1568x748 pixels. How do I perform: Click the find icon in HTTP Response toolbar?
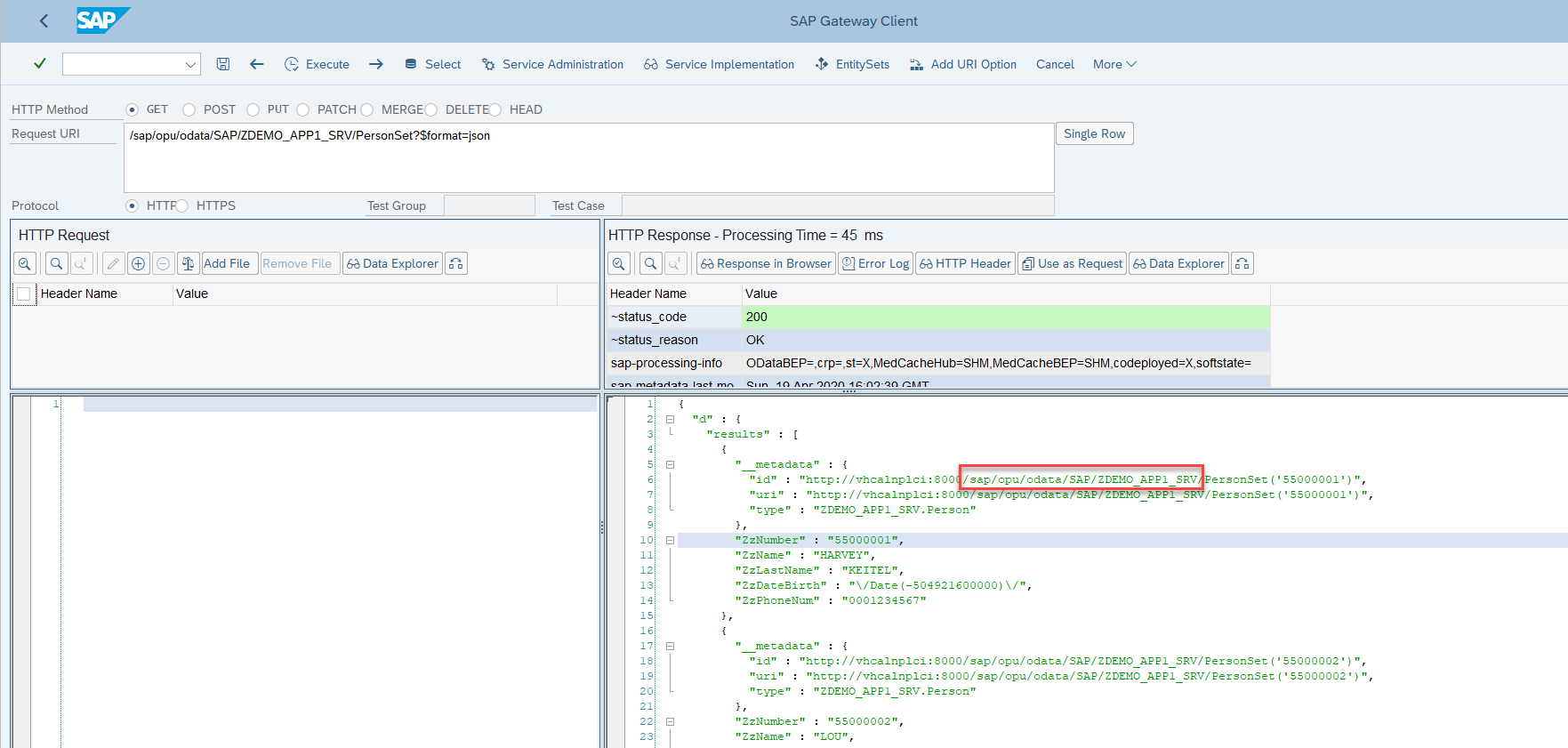[x=650, y=263]
